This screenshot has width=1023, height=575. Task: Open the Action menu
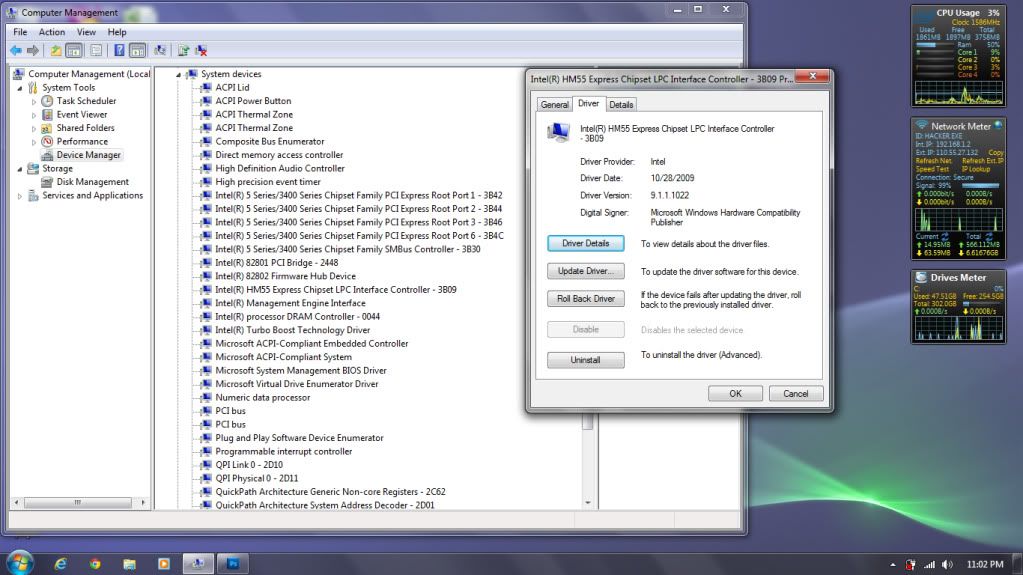(x=52, y=32)
